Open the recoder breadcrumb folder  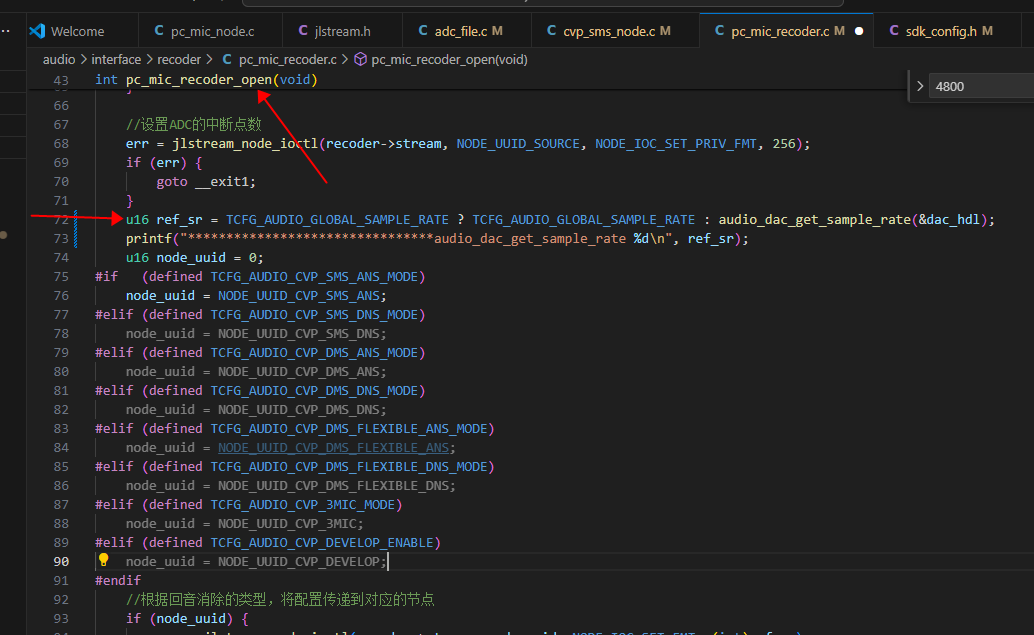click(x=179, y=59)
